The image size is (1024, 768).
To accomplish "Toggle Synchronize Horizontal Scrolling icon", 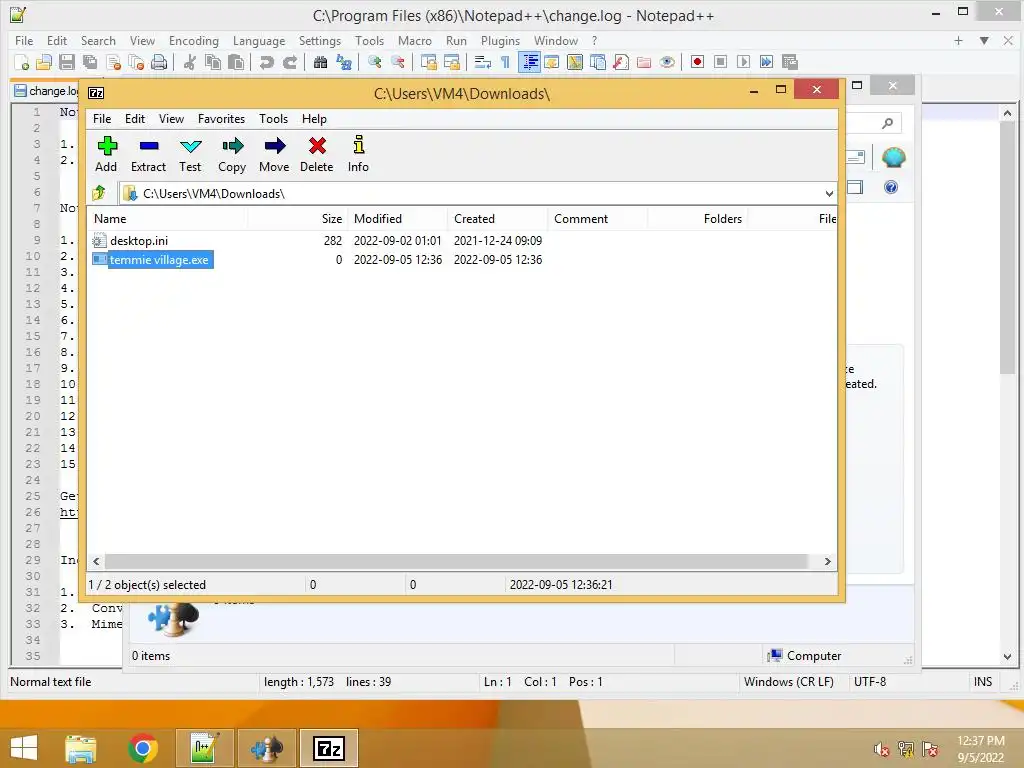I will (x=452, y=62).
